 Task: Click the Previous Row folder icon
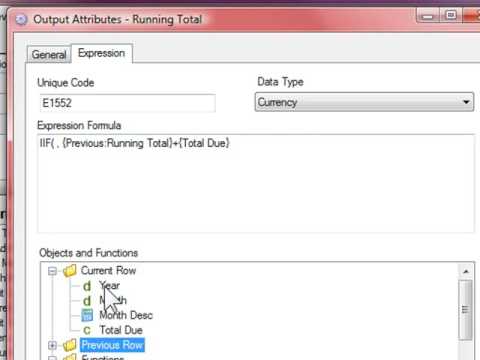tap(70, 345)
